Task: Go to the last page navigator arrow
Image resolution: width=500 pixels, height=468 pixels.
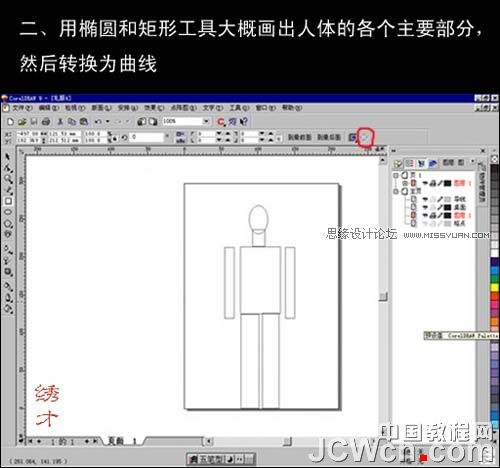Action: pyautogui.click(x=95, y=441)
